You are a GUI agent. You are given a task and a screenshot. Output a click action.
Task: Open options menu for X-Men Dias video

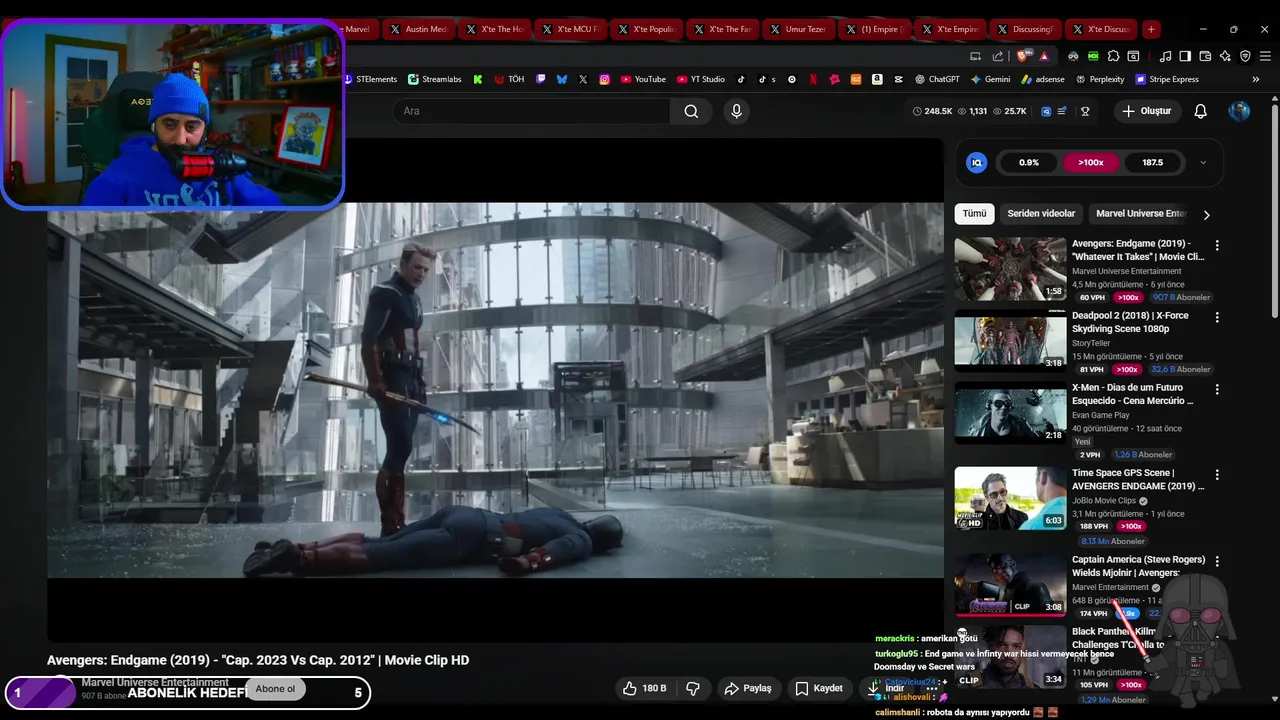click(1217, 389)
